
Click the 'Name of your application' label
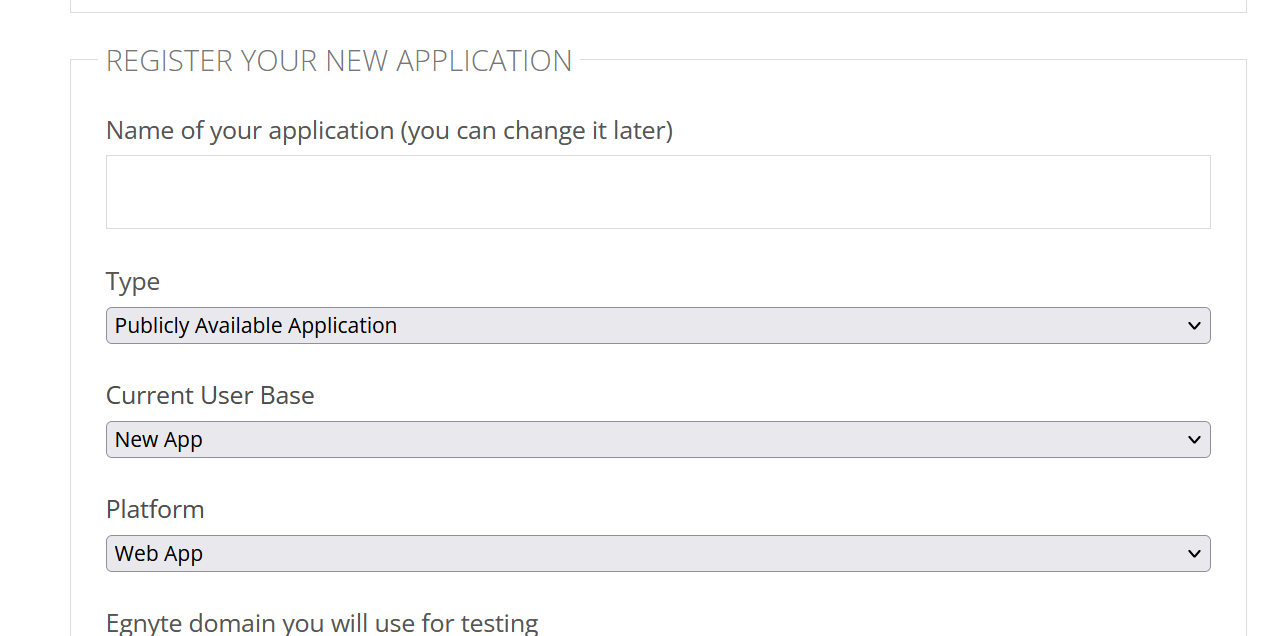tap(389, 131)
